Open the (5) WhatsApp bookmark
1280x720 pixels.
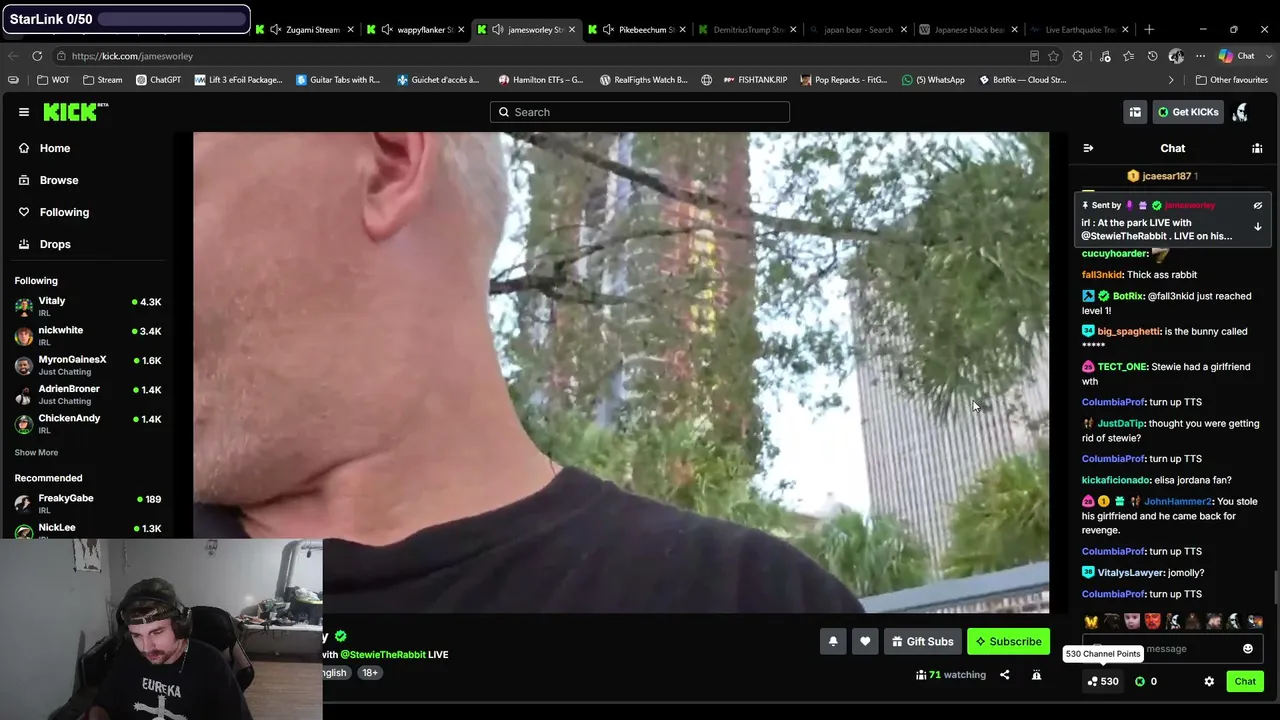click(x=933, y=80)
